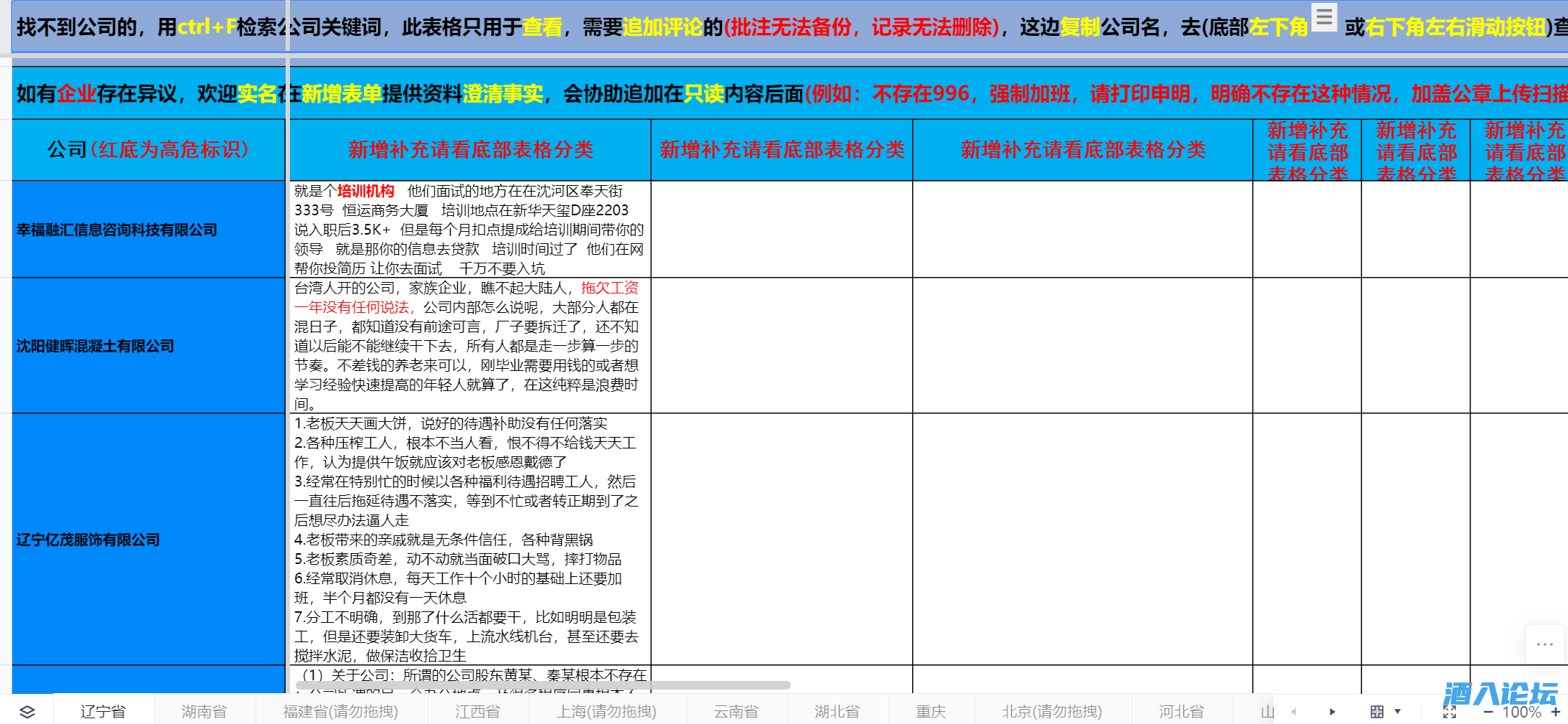Enter fullscreen mode via expand icon
Image resolution: width=1568 pixels, height=724 pixels.
1450,712
